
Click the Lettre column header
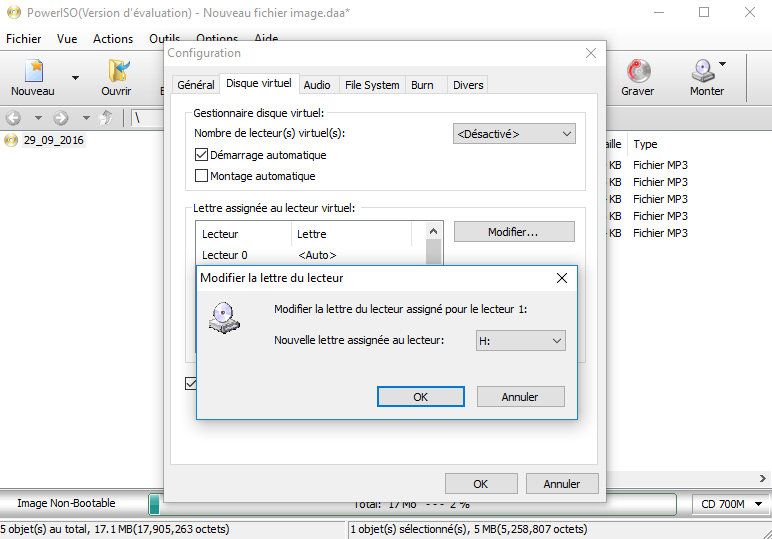pyautogui.click(x=352, y=234)
